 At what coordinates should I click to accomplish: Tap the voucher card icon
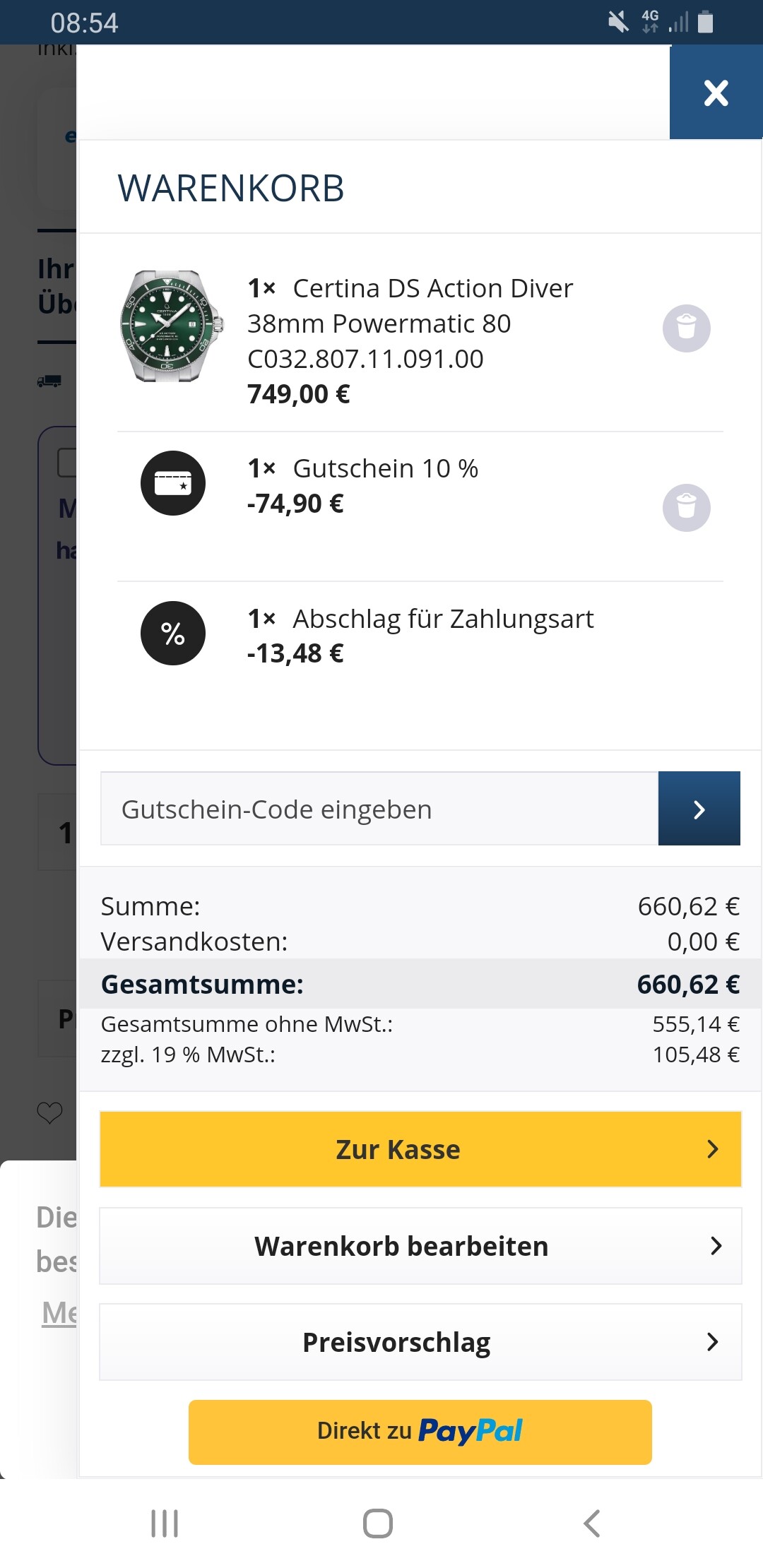coord(173,483)
